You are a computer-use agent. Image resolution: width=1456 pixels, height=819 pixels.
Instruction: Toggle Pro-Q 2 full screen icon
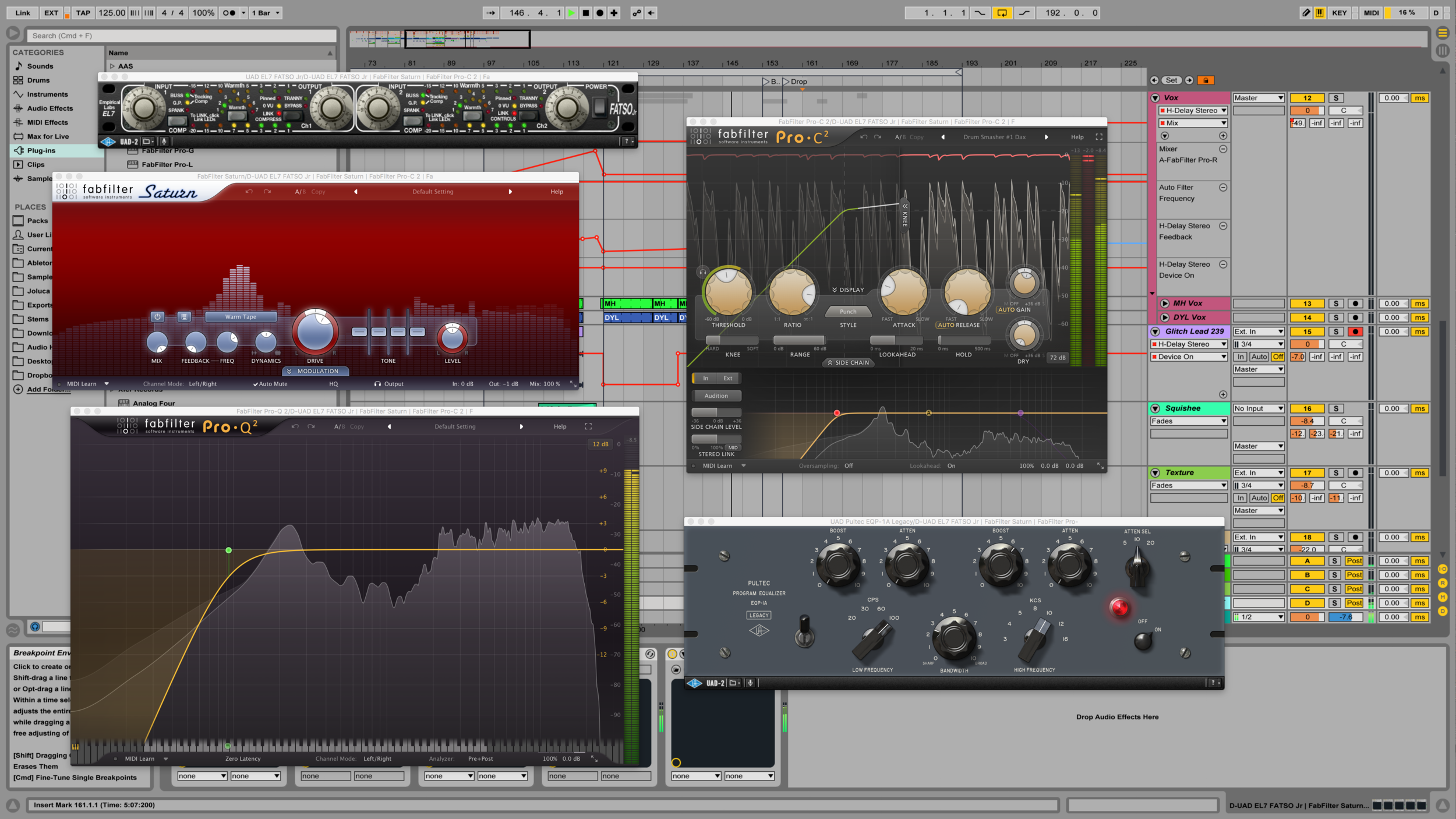point(588,426)
